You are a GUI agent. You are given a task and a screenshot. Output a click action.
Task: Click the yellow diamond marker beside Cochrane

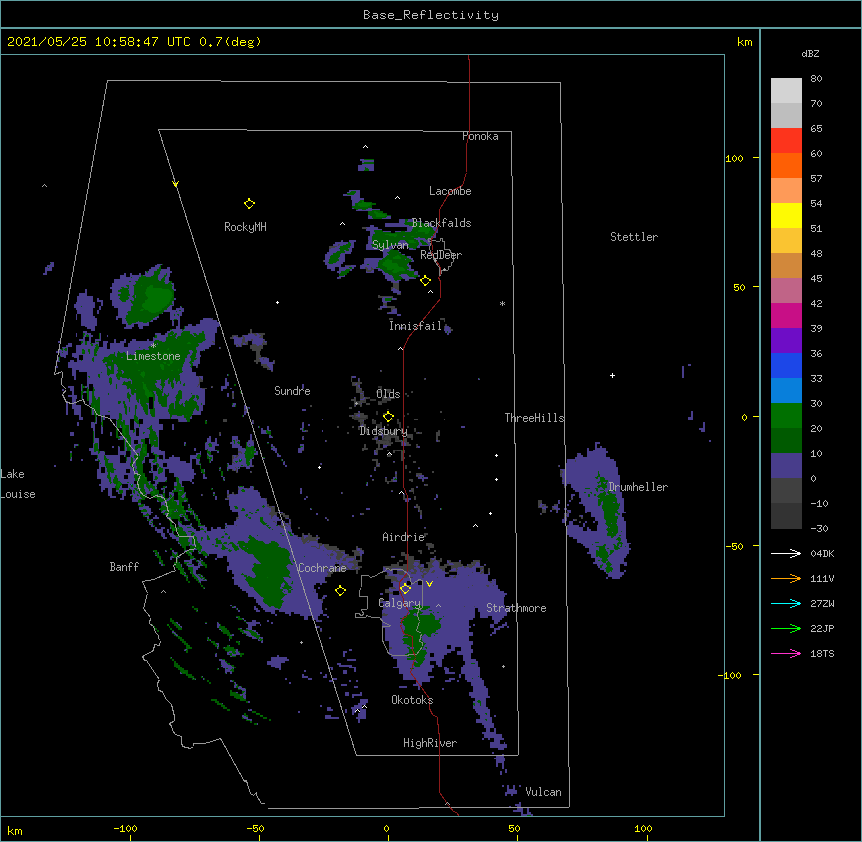coord(340,590)
